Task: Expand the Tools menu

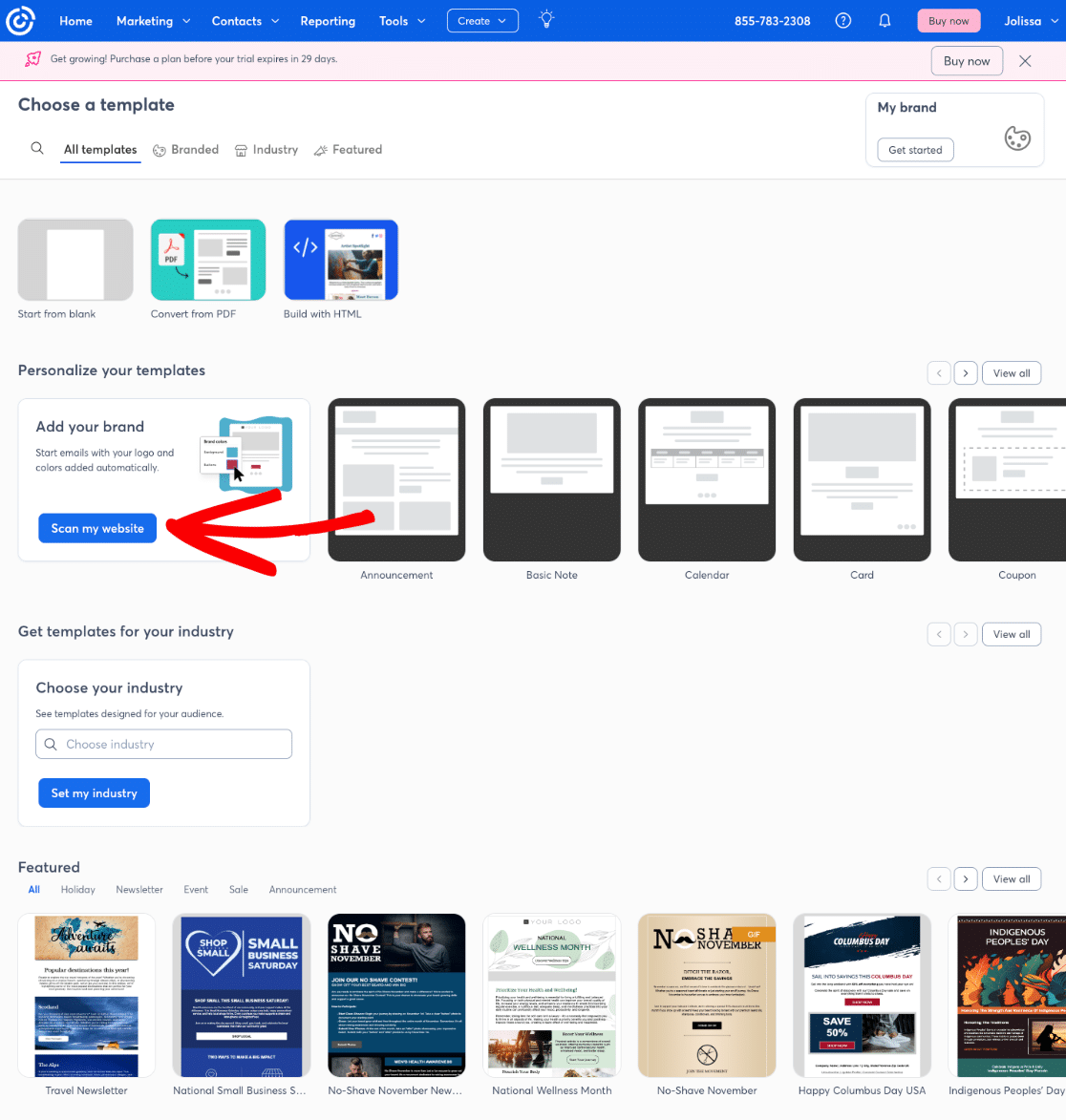Action: coord(401,20)
